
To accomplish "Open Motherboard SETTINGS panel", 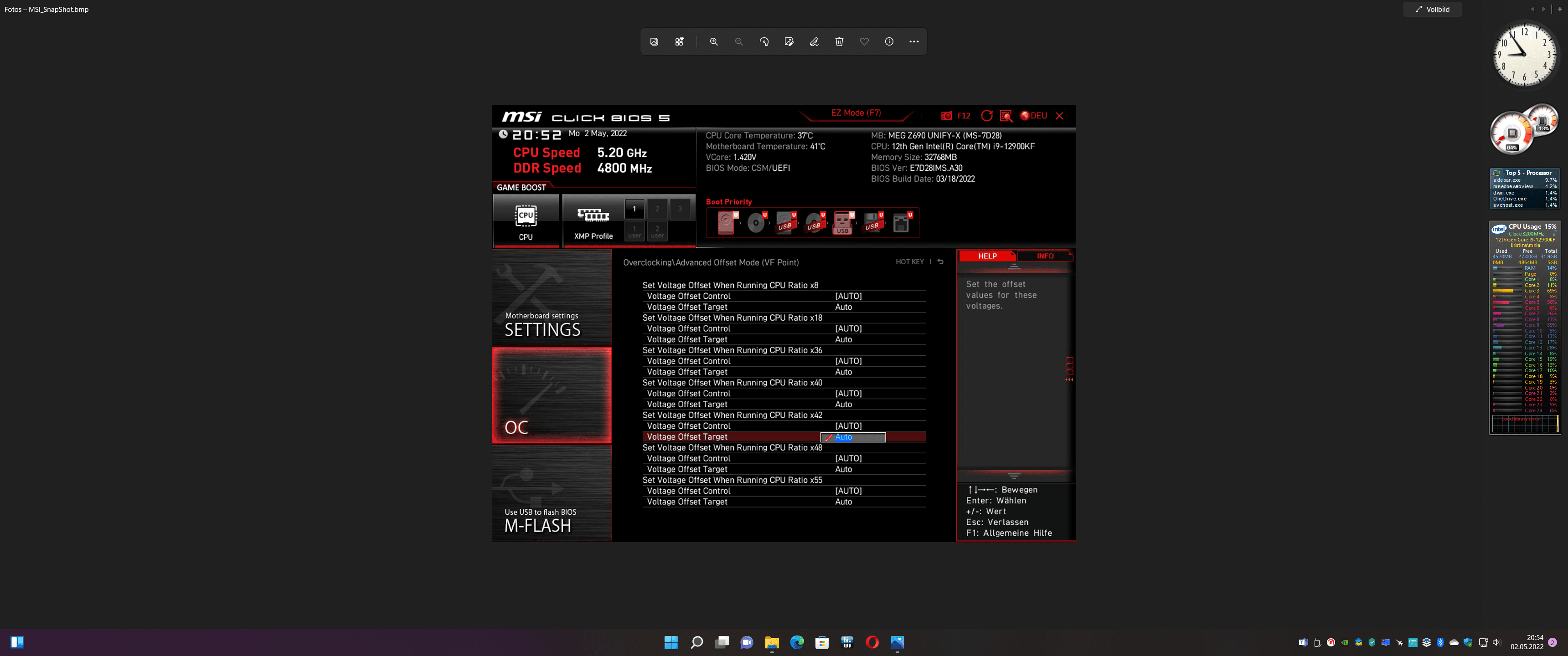I will [x=552, y=297].
